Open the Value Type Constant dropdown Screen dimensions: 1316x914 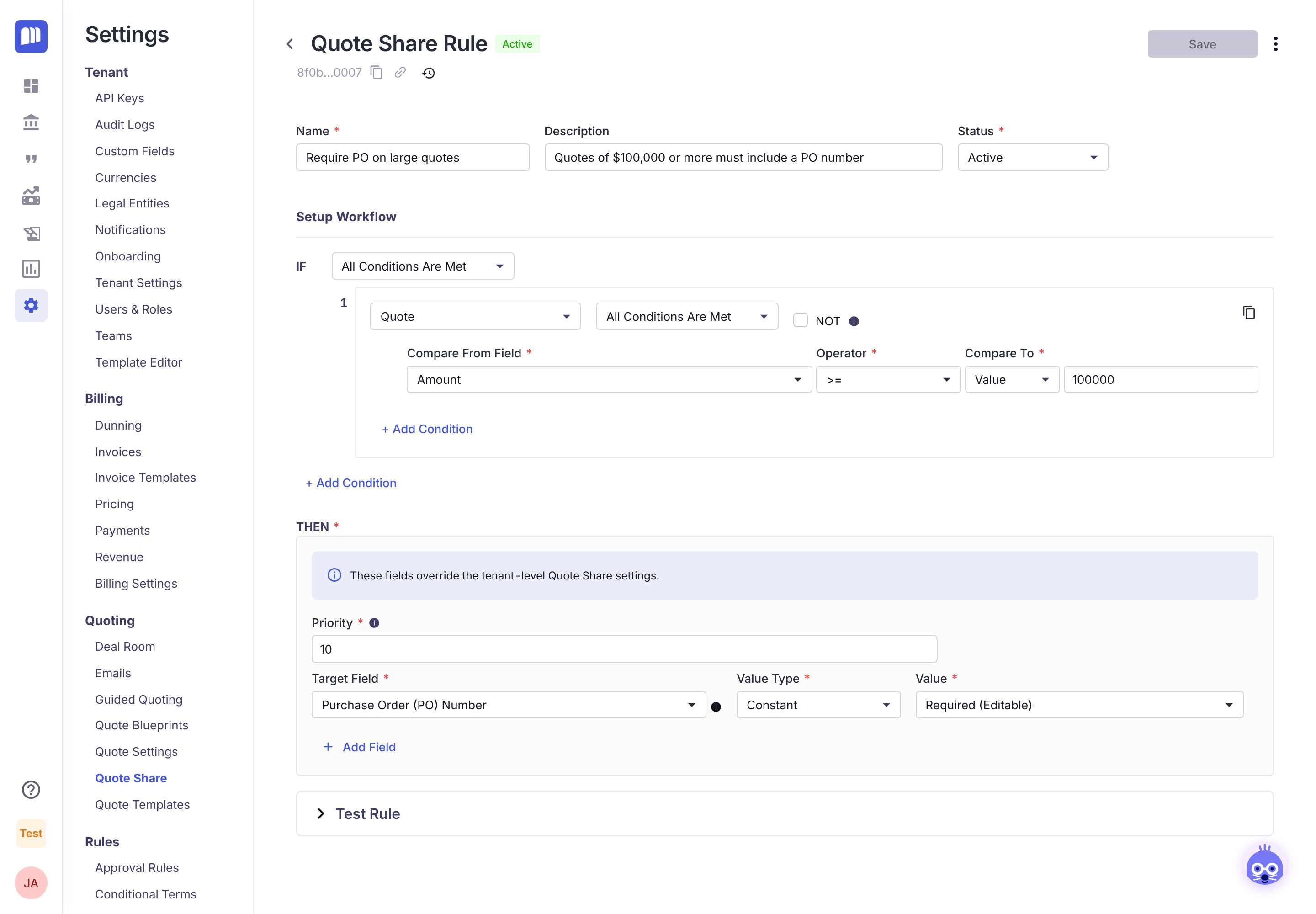pyautogui.click(x=818, y=705)
